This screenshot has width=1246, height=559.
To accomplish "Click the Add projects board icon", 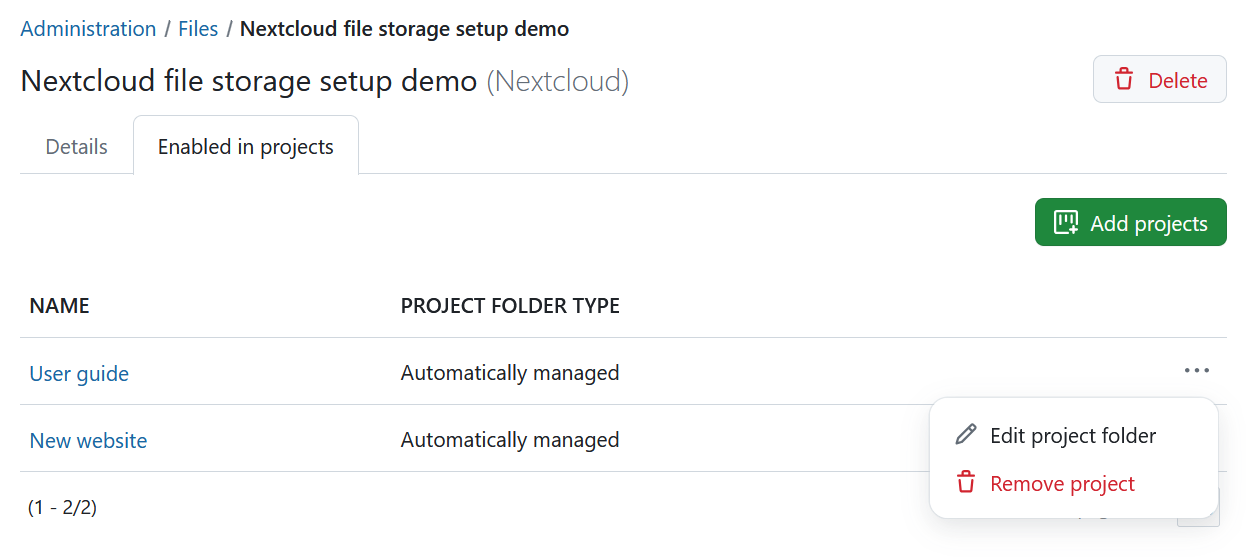I will tap(1066, 223).
